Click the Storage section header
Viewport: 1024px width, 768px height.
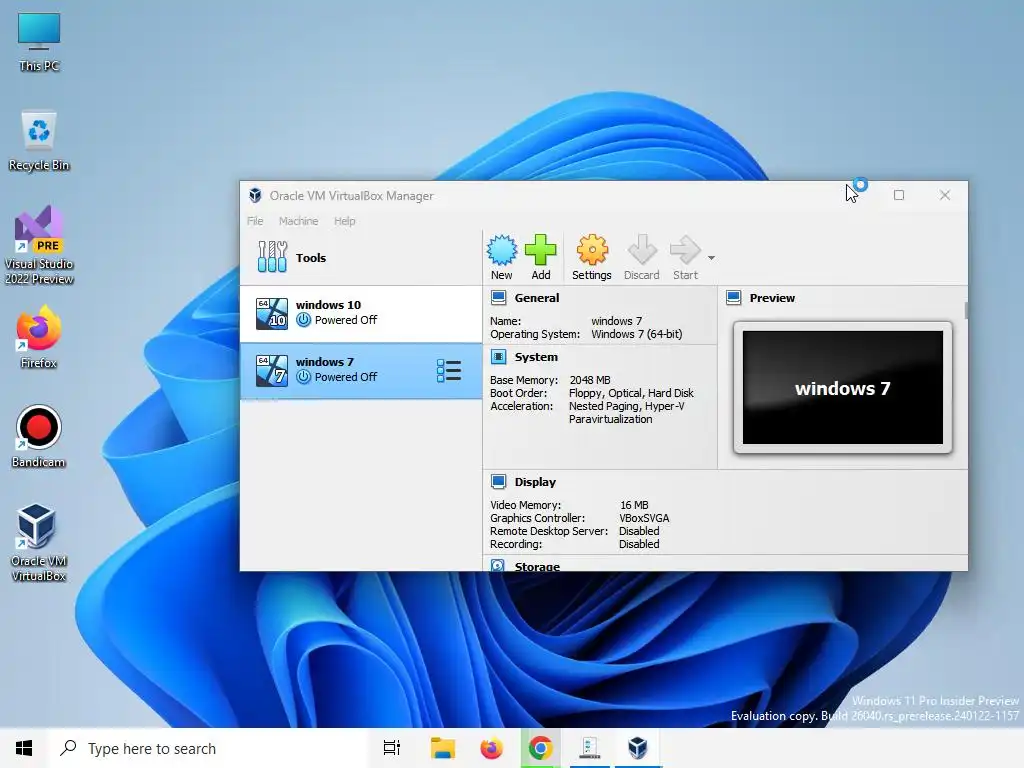click(537, 566)
